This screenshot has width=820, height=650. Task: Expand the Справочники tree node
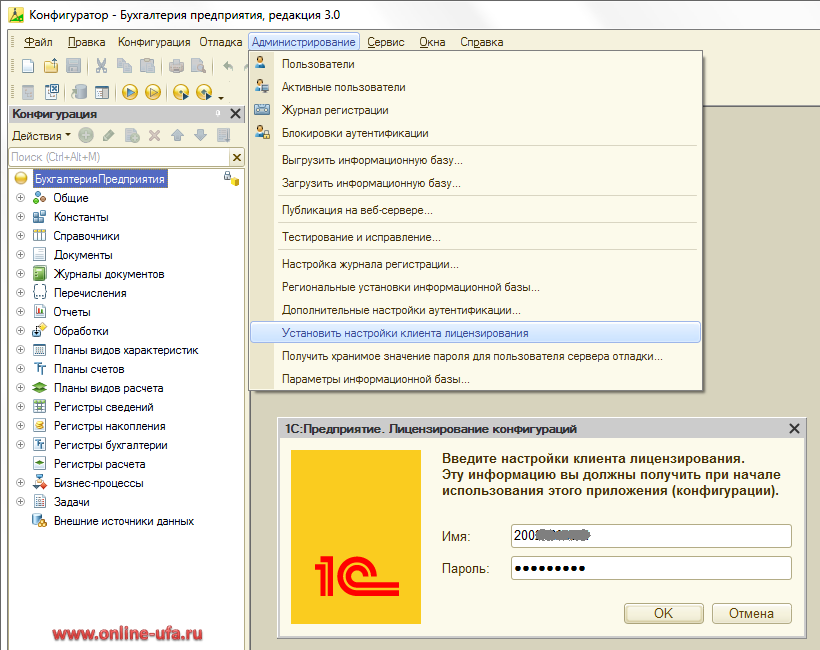click(x=20, y=236)
